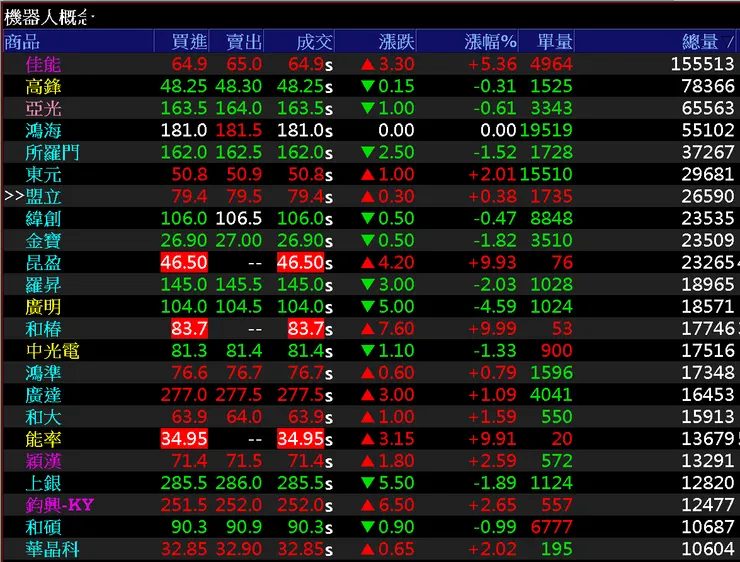Click 所羅門's change value 2.50
Screen dimensions: 740x562
pos(387,152)
